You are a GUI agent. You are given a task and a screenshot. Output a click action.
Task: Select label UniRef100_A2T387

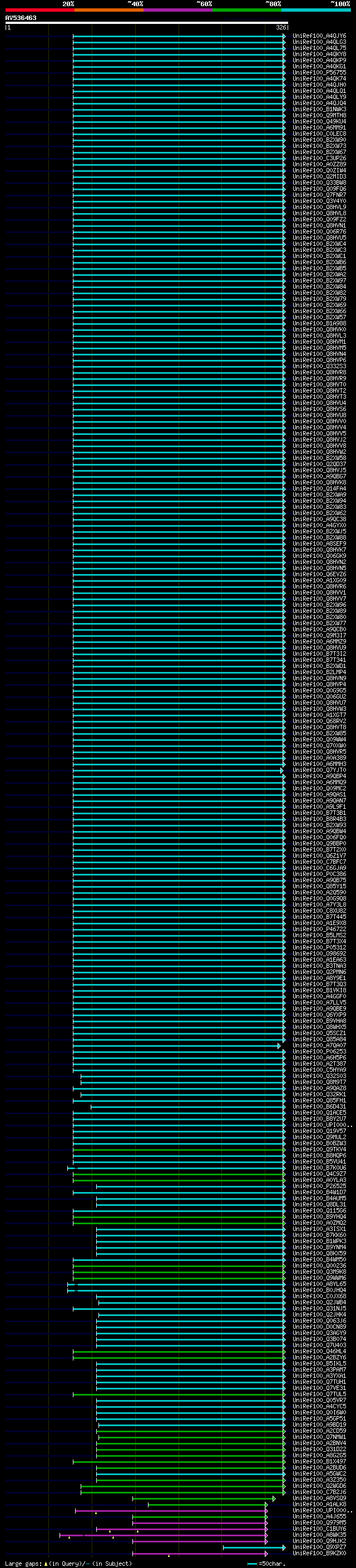[319, 1064]
